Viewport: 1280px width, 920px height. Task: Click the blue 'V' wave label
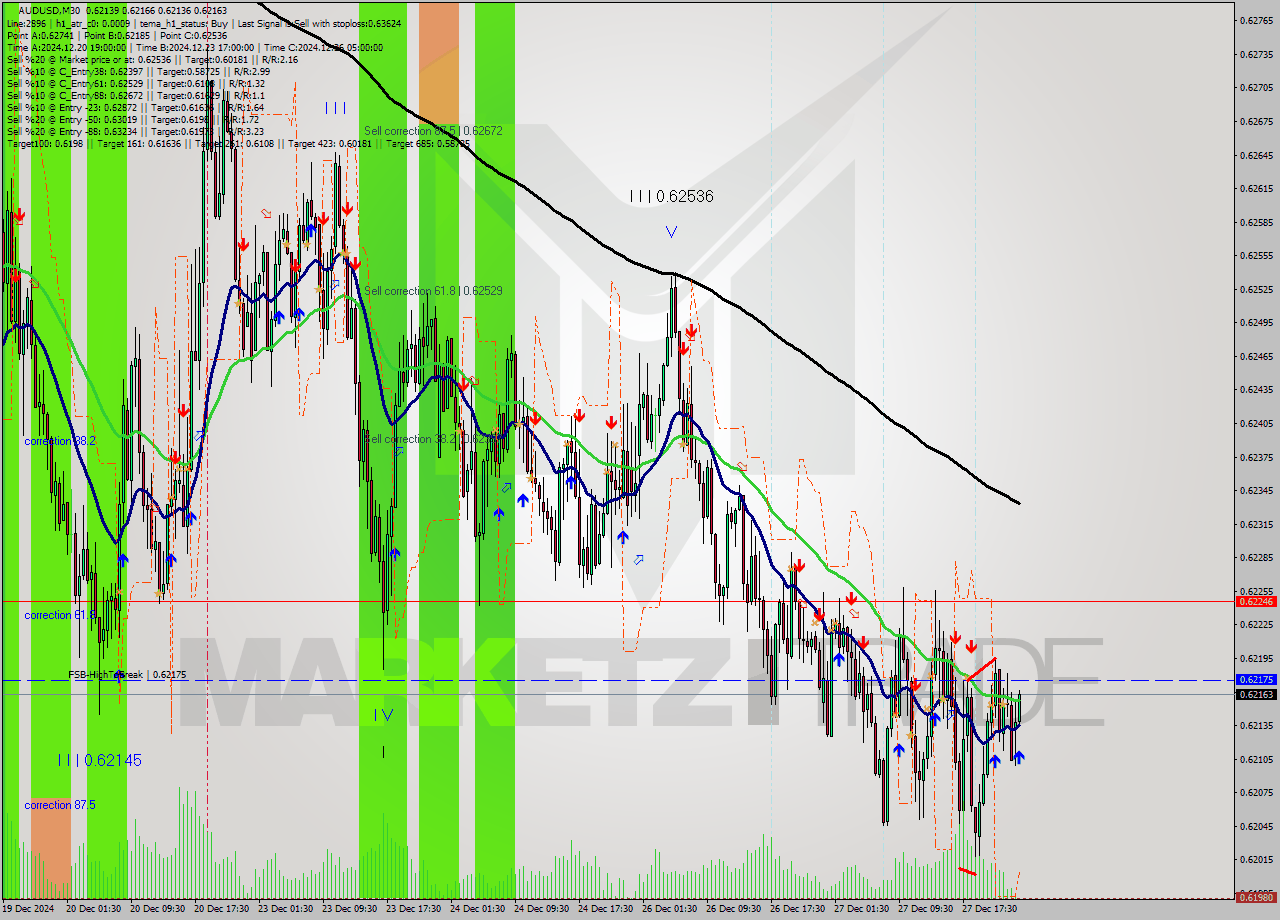(671, 232)
